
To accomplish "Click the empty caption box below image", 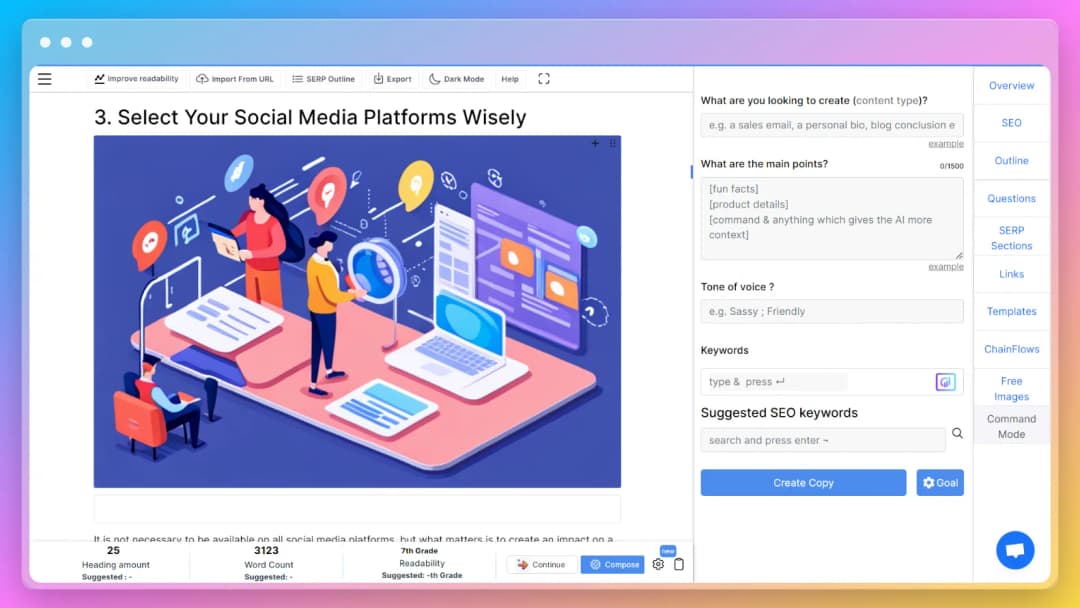I will click(x=357, y=508).
